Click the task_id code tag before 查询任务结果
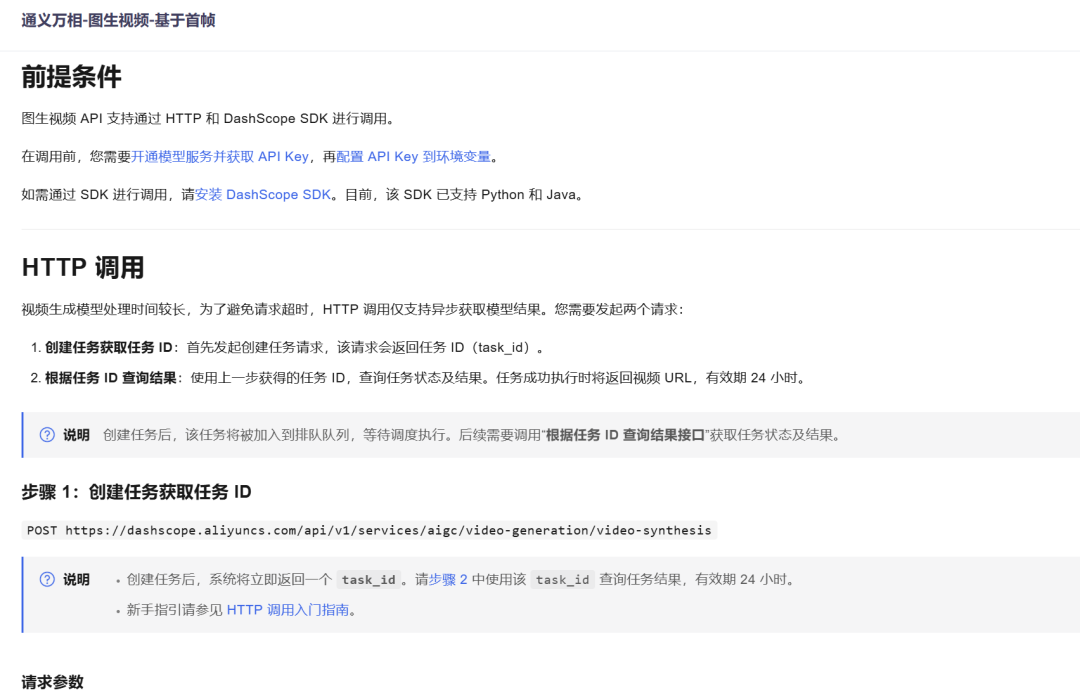This screenshot has width=1080, height=700. 563,579
